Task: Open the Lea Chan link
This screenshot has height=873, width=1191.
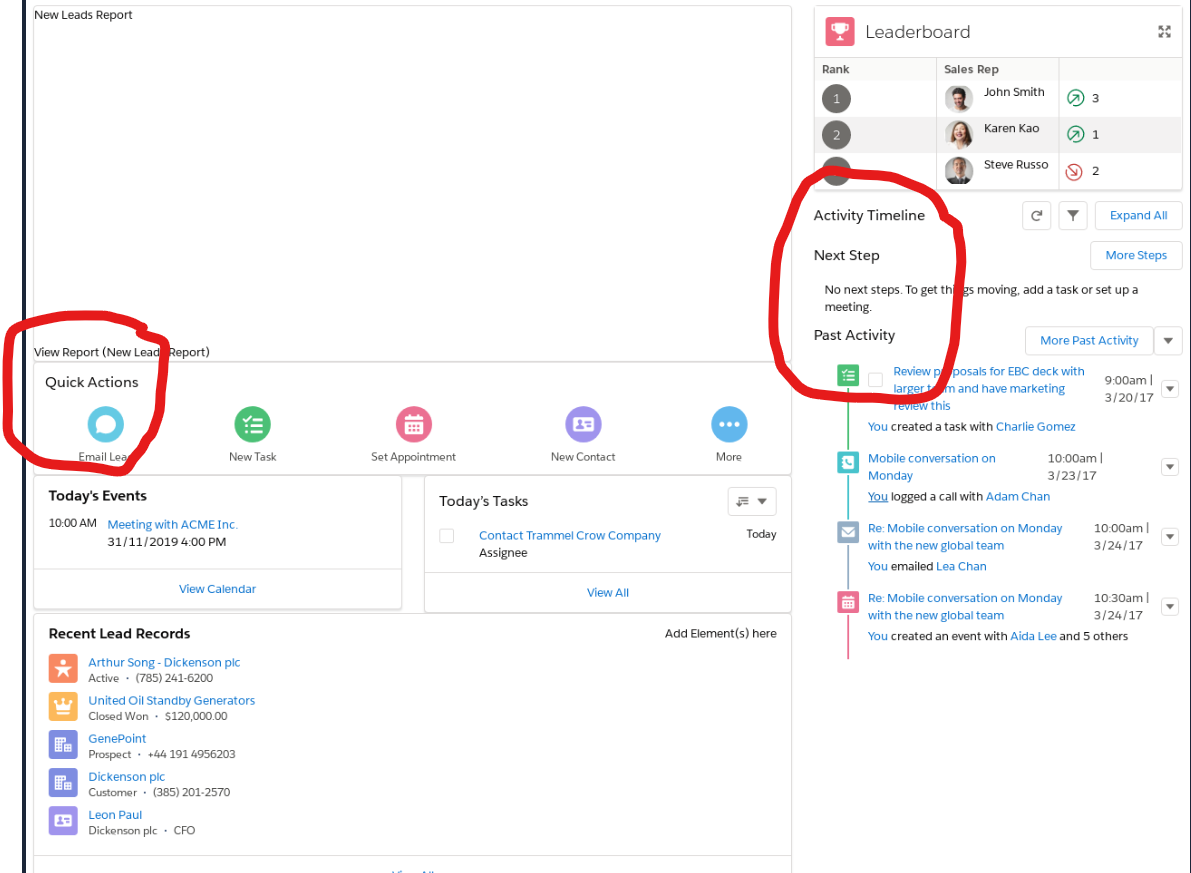Action: pyautogui.click(x=962, y=566)
